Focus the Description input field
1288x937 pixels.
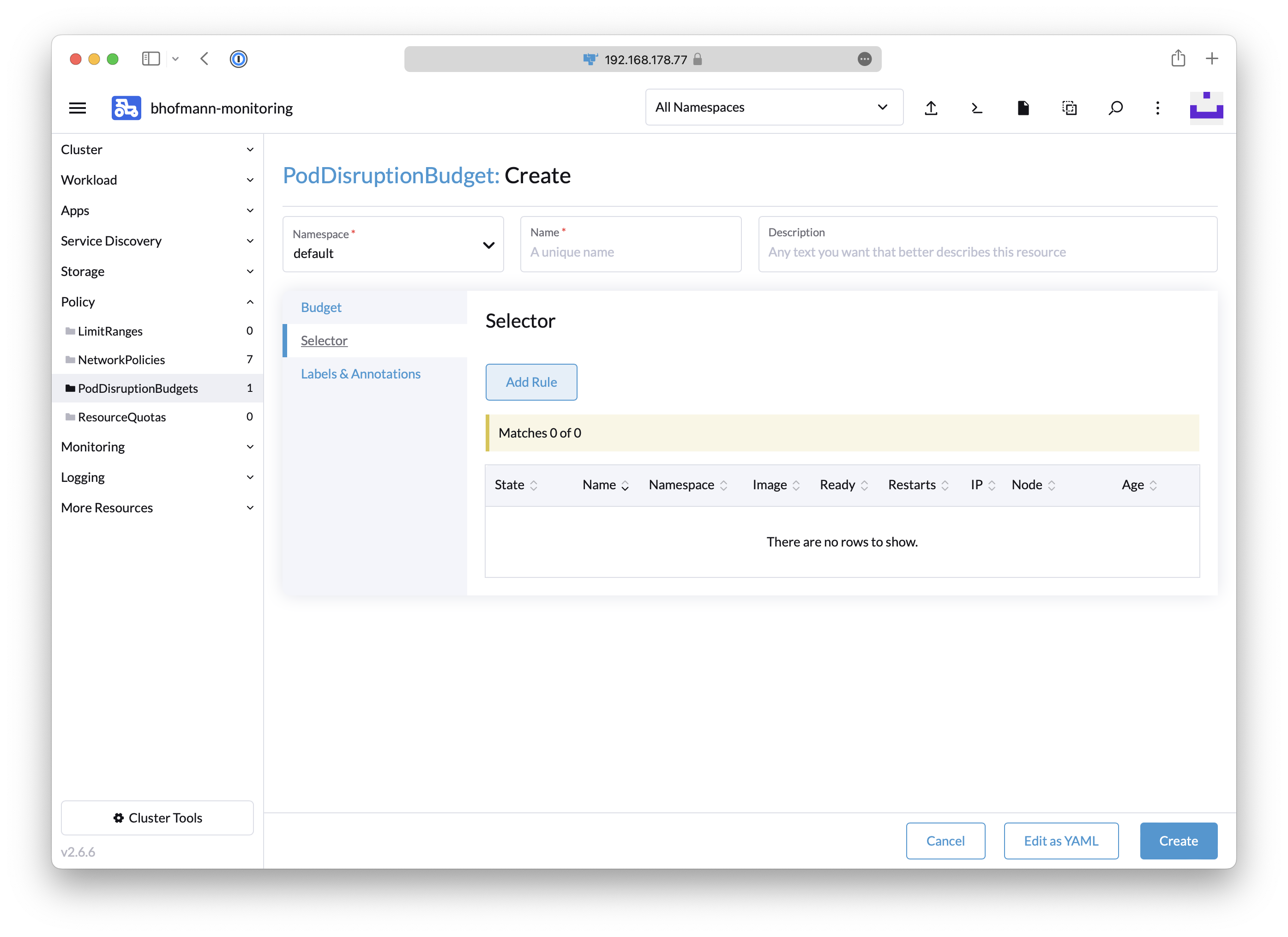[x=987, y=244]
